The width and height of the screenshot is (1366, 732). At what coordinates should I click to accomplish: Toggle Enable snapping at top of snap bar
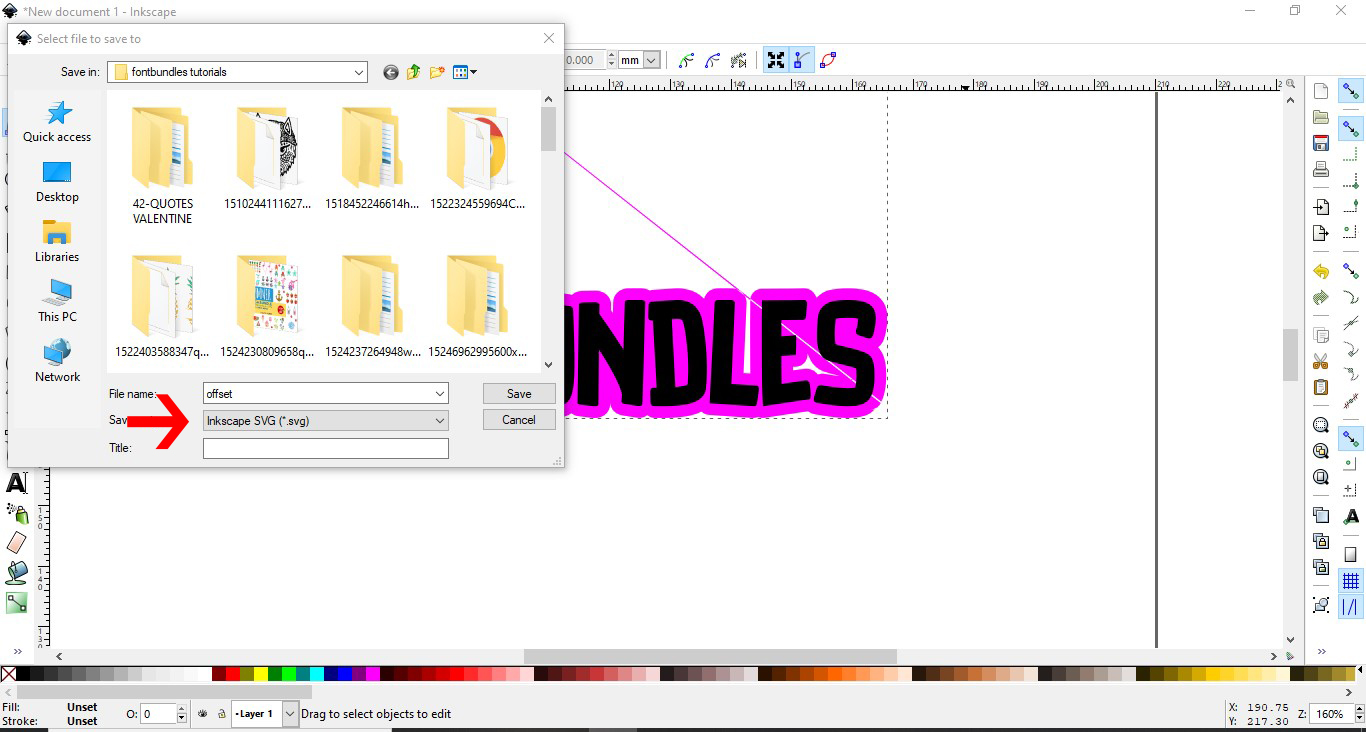[1351, 91]
